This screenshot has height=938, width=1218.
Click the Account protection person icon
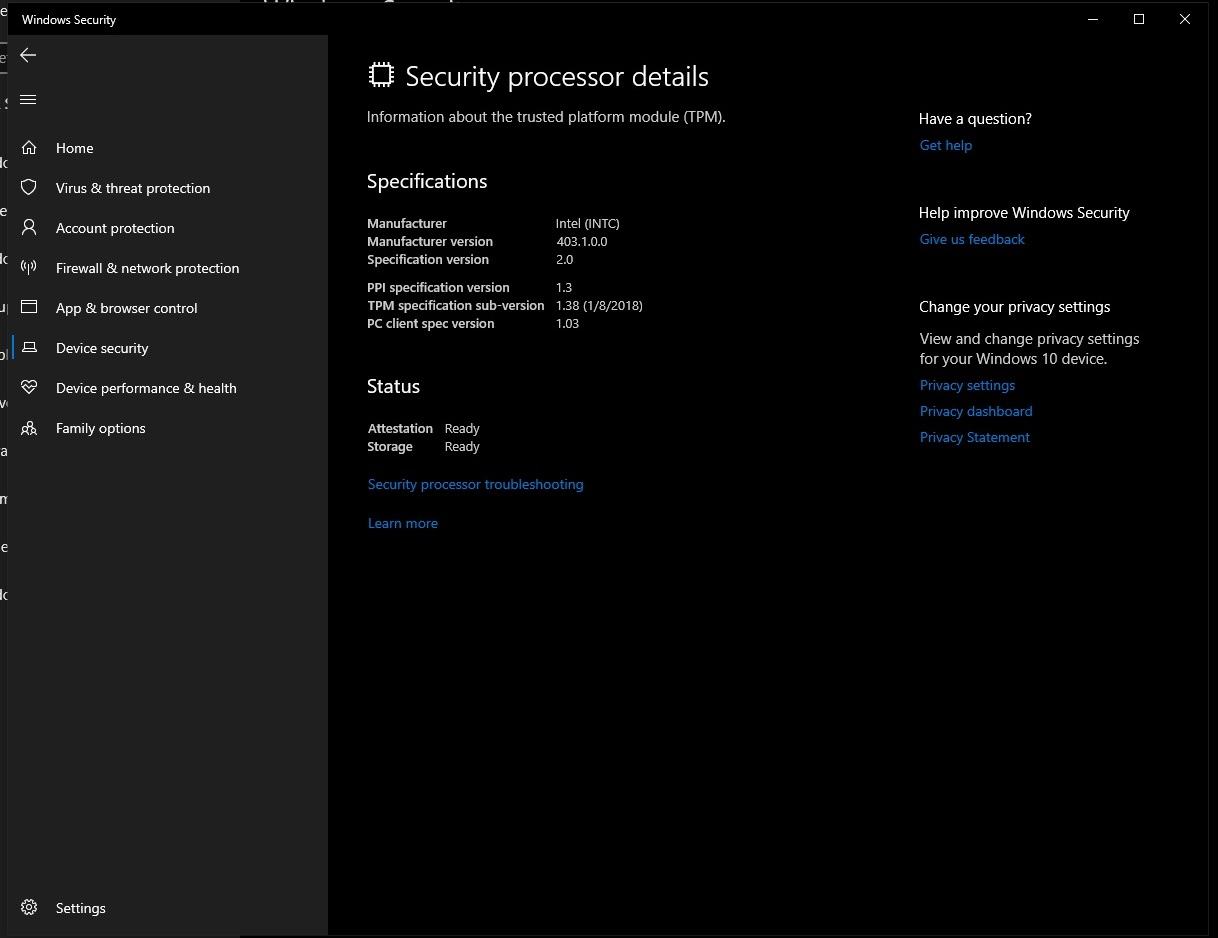tap(29, 227)
